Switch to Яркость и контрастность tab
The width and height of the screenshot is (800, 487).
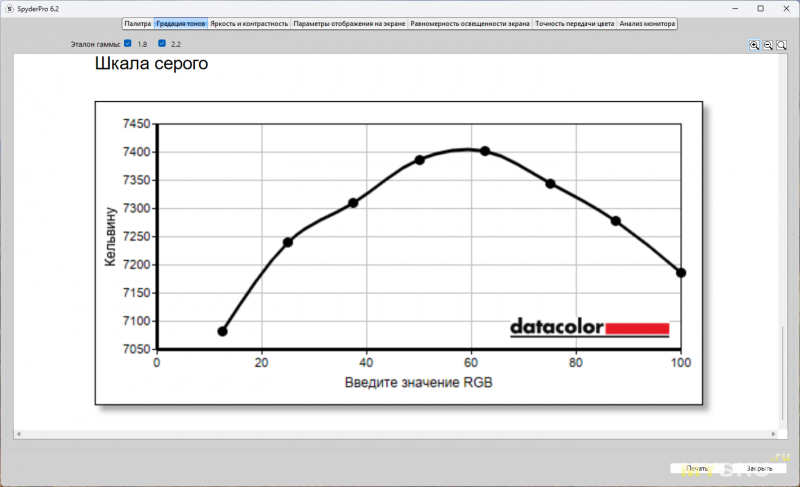pos(249,23)
